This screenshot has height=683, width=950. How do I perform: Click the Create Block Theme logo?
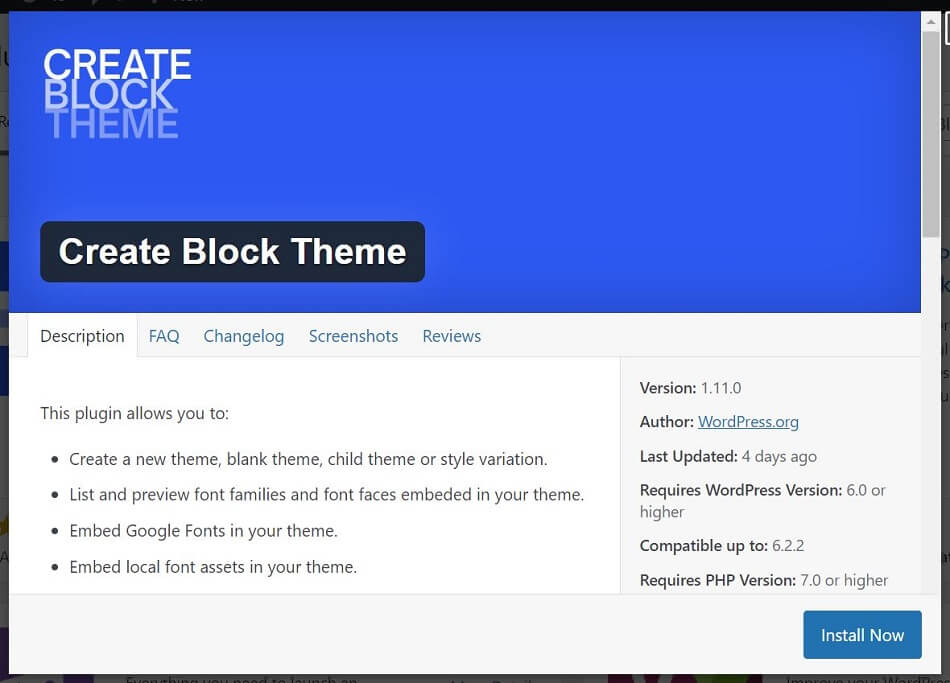[x=117, y=94]
